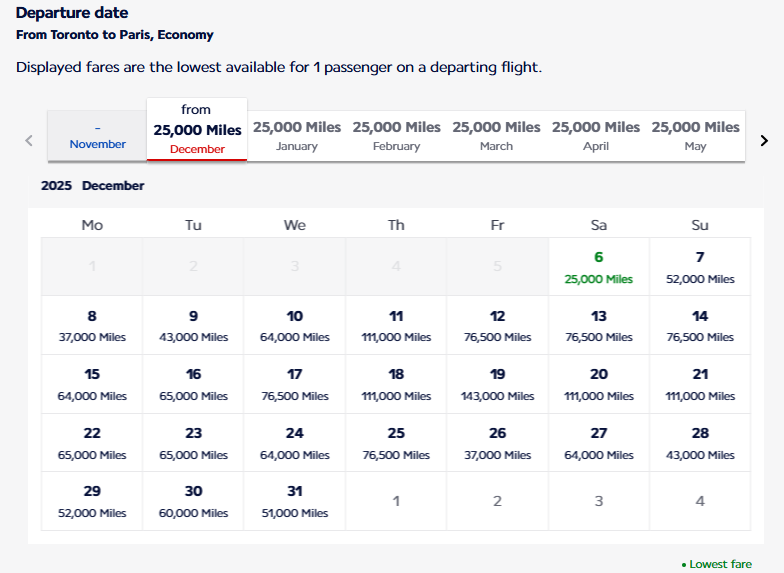The width and height of the screenshot is (784, 573).
Task: Switch to the May month tab
Action: tap(695, 135)
